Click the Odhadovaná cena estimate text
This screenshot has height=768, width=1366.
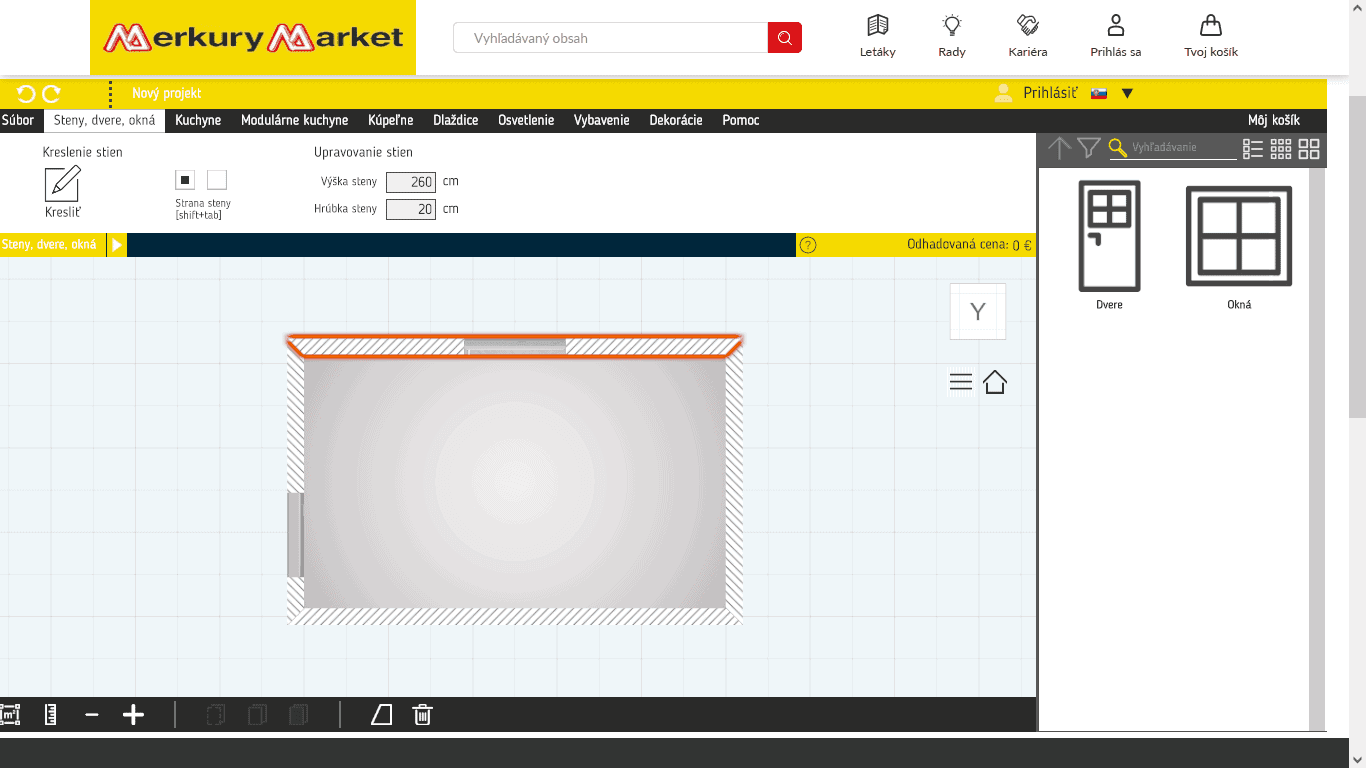click(x=969, y=245)
